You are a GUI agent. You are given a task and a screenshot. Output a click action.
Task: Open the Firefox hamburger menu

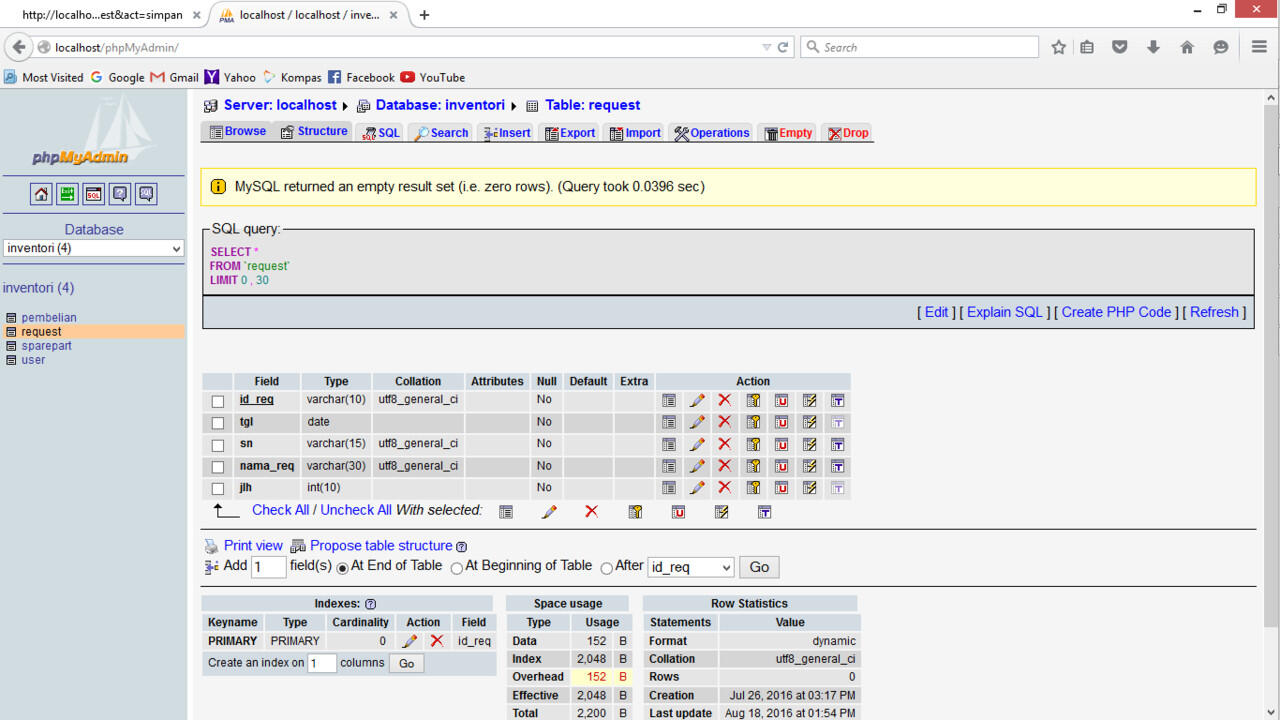tap(1259, 47)
